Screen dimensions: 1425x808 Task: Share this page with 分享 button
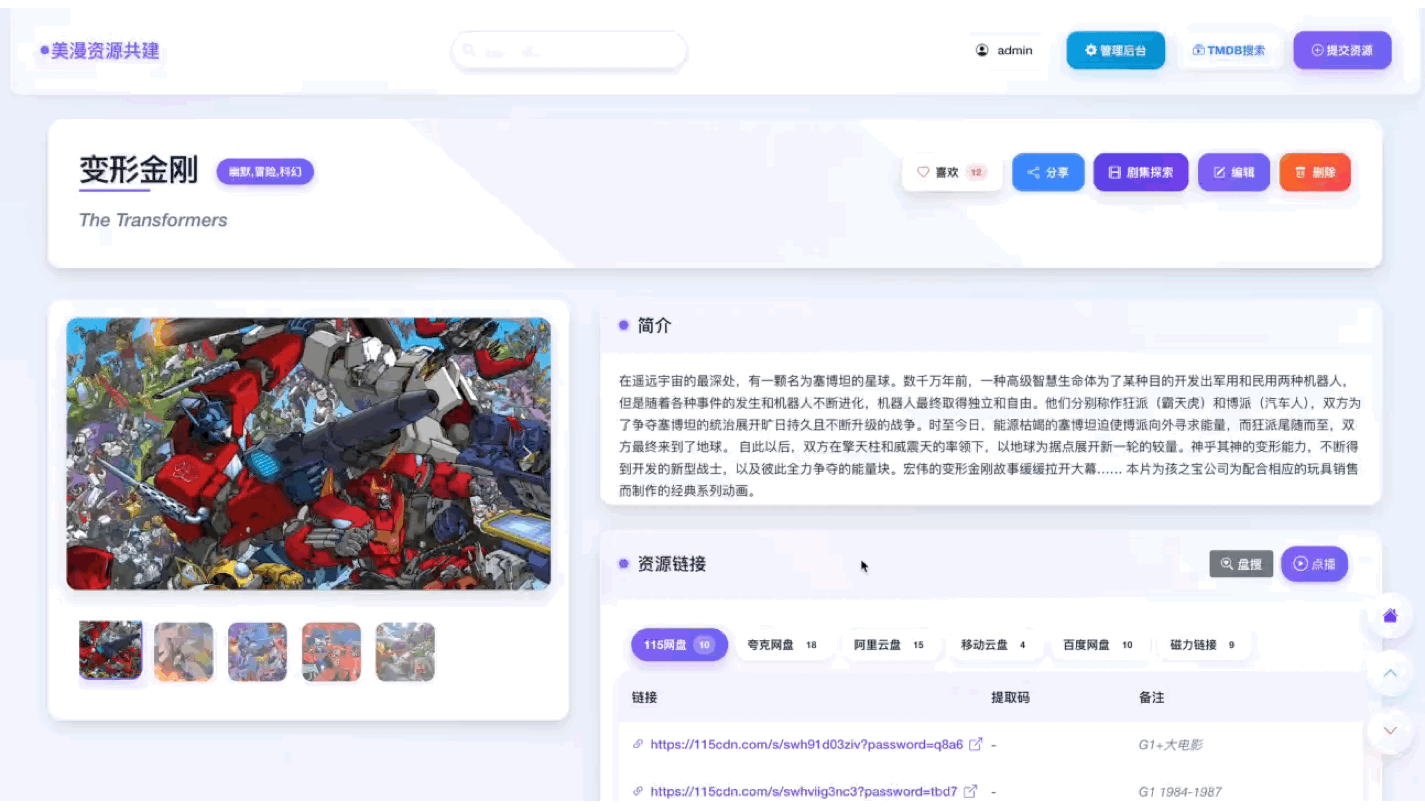pyautogui.click(x=1048, y=172)
